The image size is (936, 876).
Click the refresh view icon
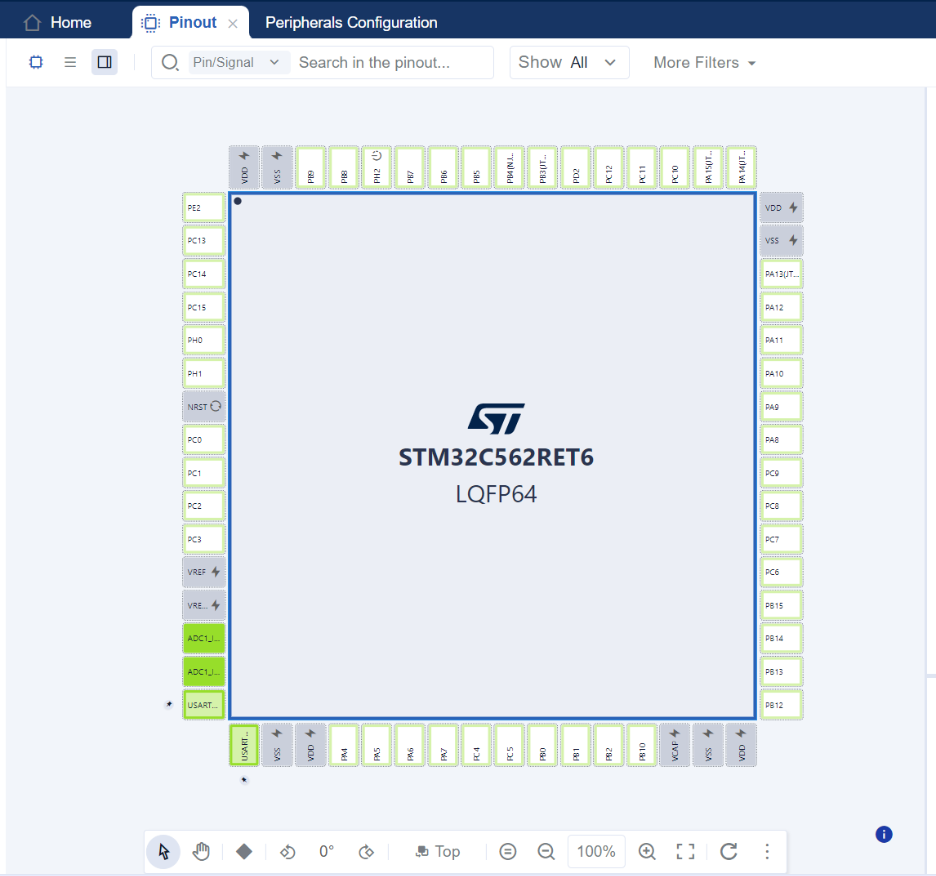(729, 852)
